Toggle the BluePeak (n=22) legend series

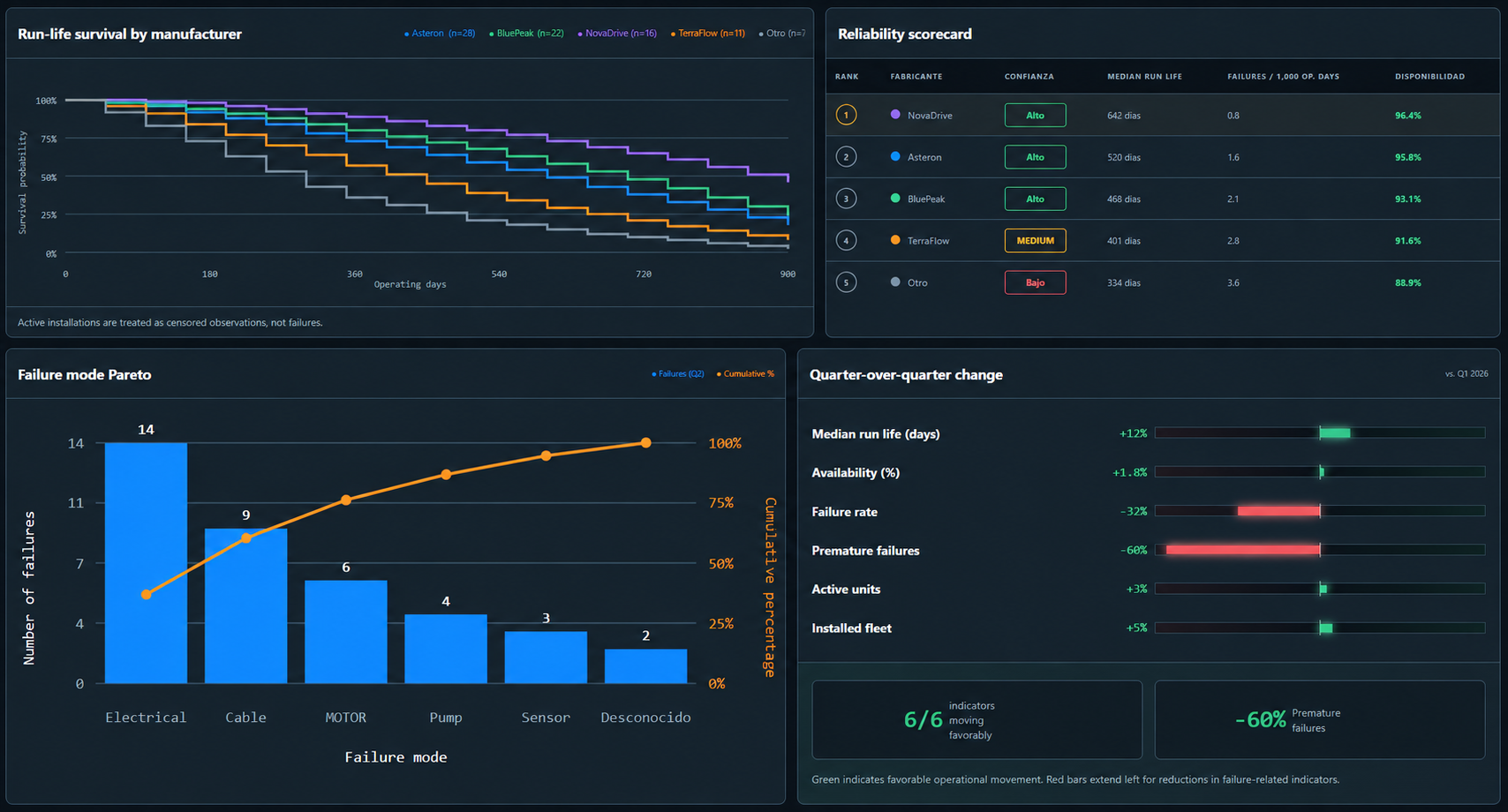[526, 34]
